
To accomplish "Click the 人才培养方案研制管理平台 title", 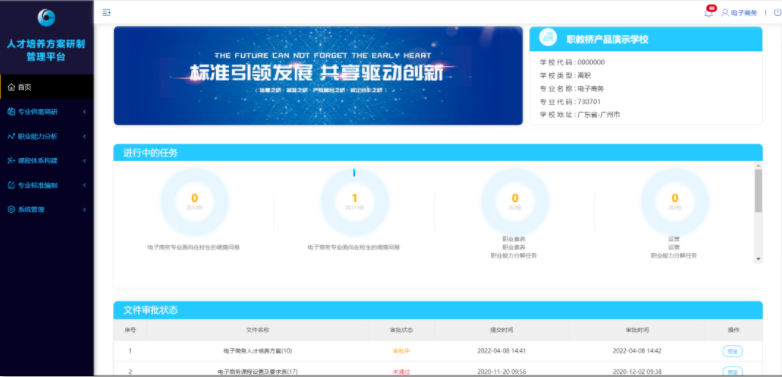I will click(46, 50).
